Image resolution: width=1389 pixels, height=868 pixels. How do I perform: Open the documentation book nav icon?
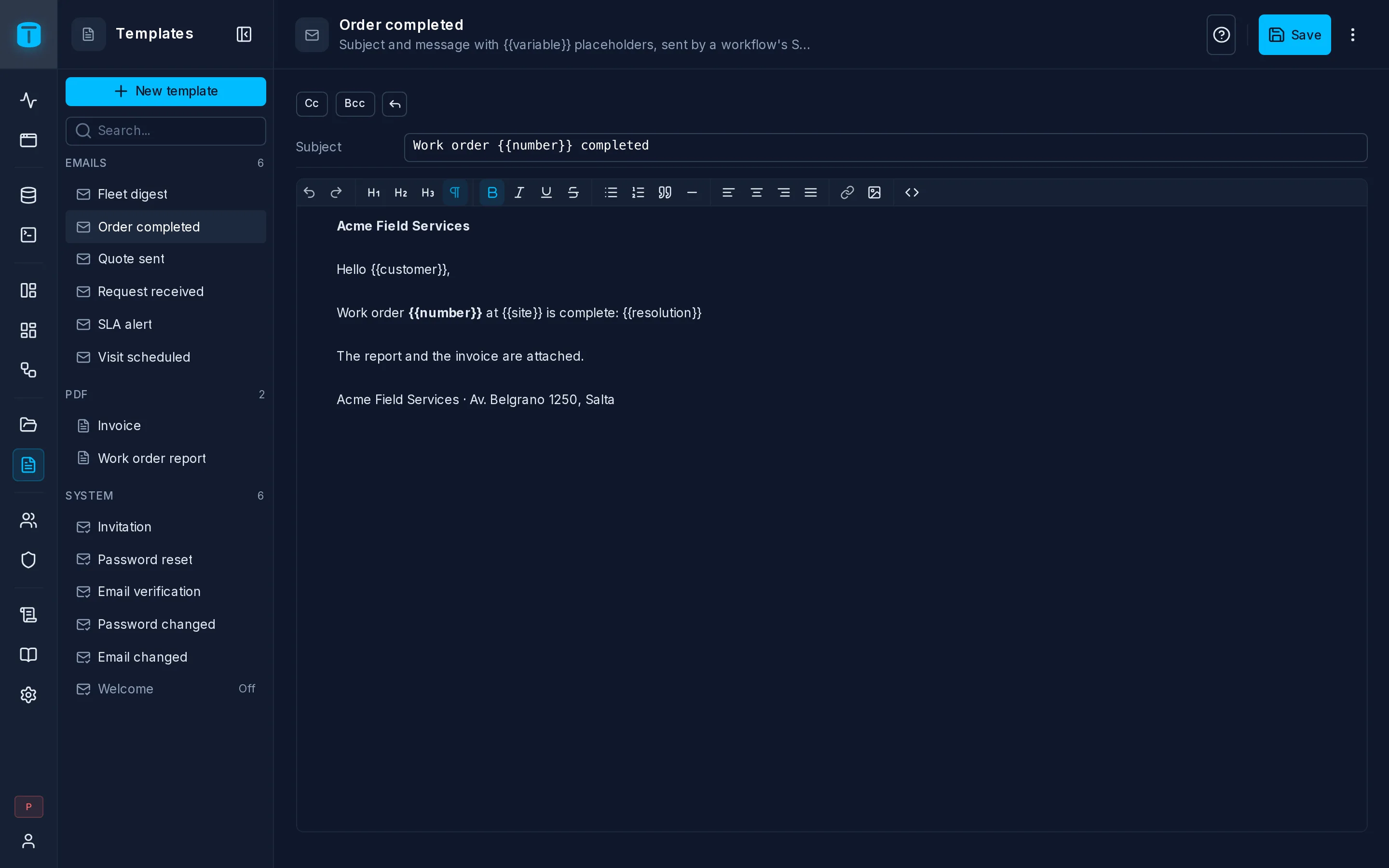(x=28, y=655)
